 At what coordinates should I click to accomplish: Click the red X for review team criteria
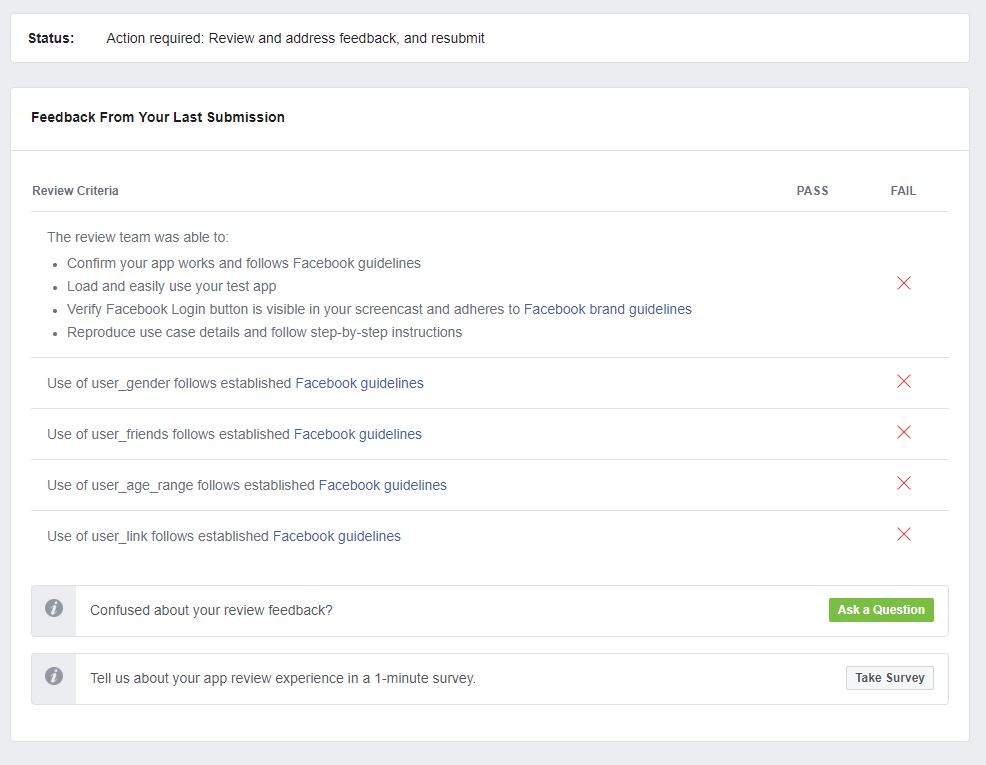904,283
